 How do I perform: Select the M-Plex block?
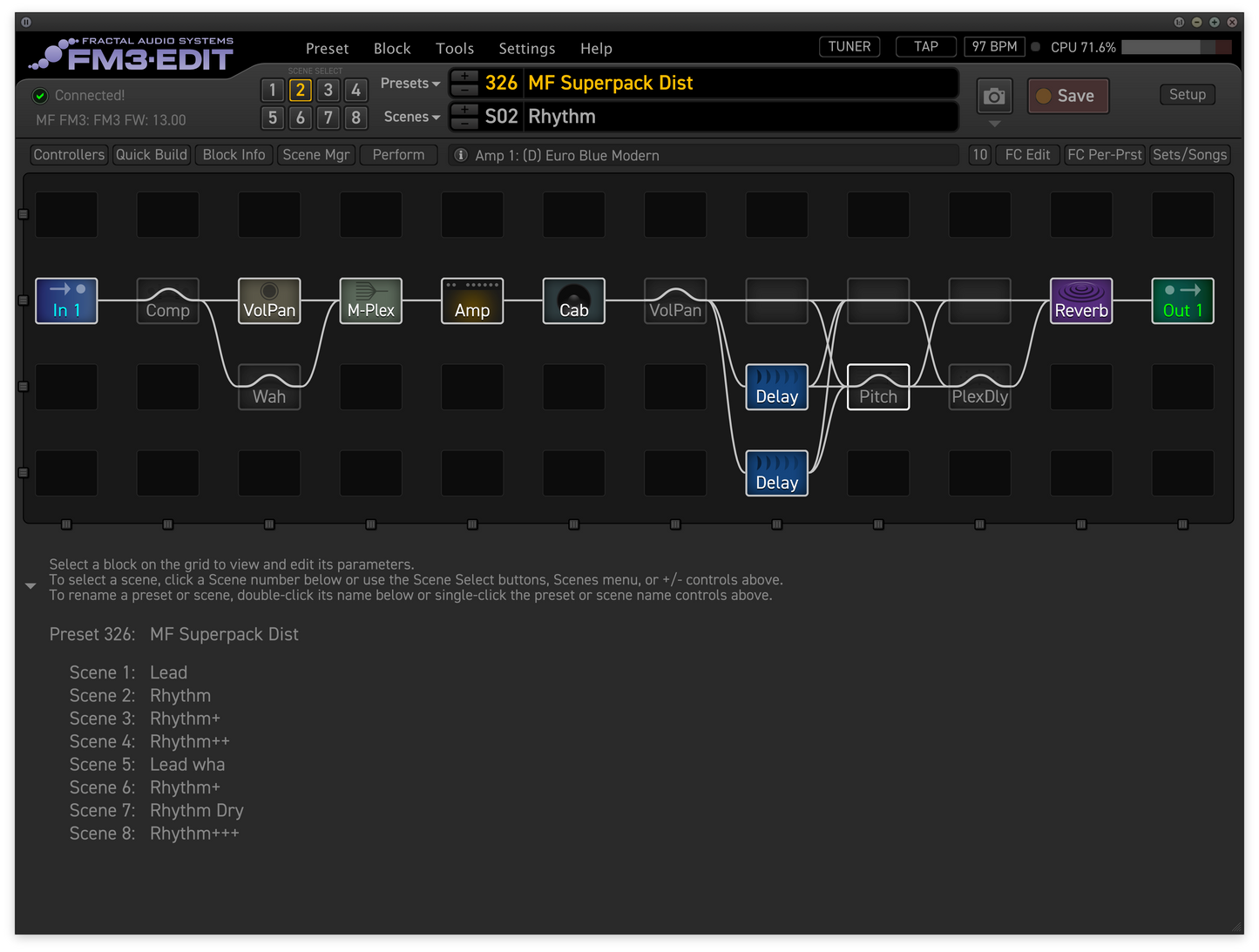pos(371,300)
